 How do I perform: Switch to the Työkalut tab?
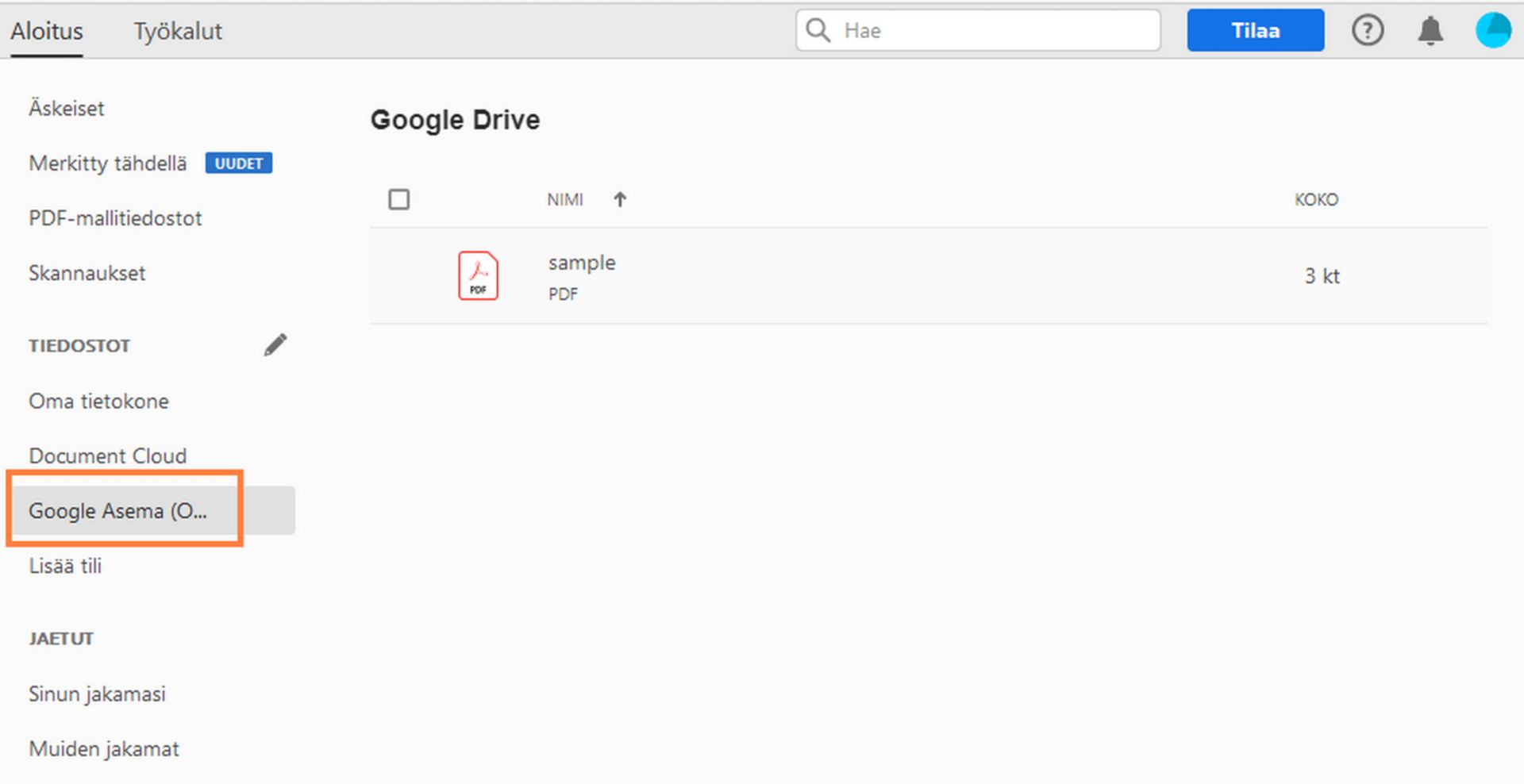click(x=177, y=31)
